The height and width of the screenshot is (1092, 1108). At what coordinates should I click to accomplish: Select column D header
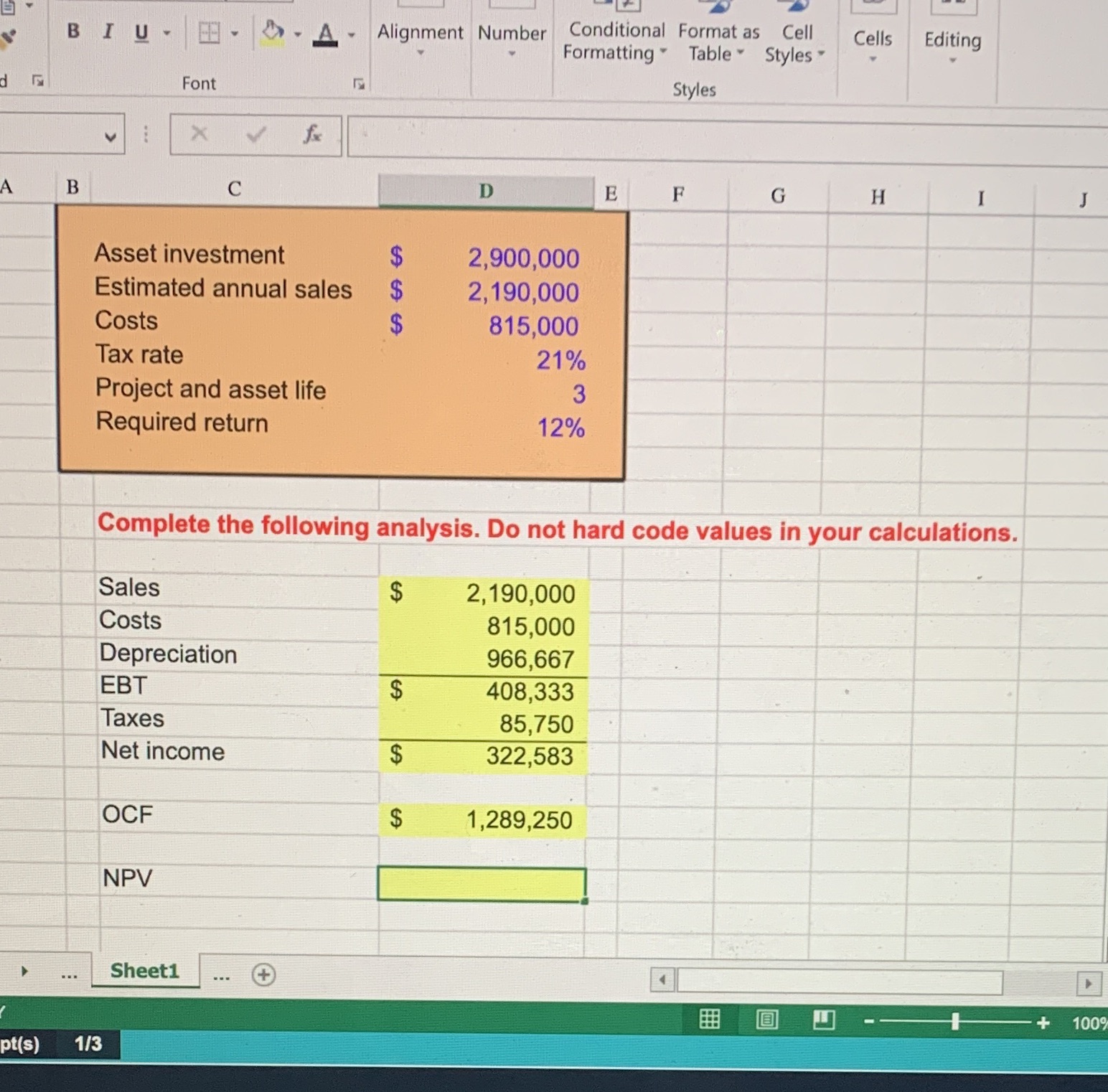(x=486, y=192)
